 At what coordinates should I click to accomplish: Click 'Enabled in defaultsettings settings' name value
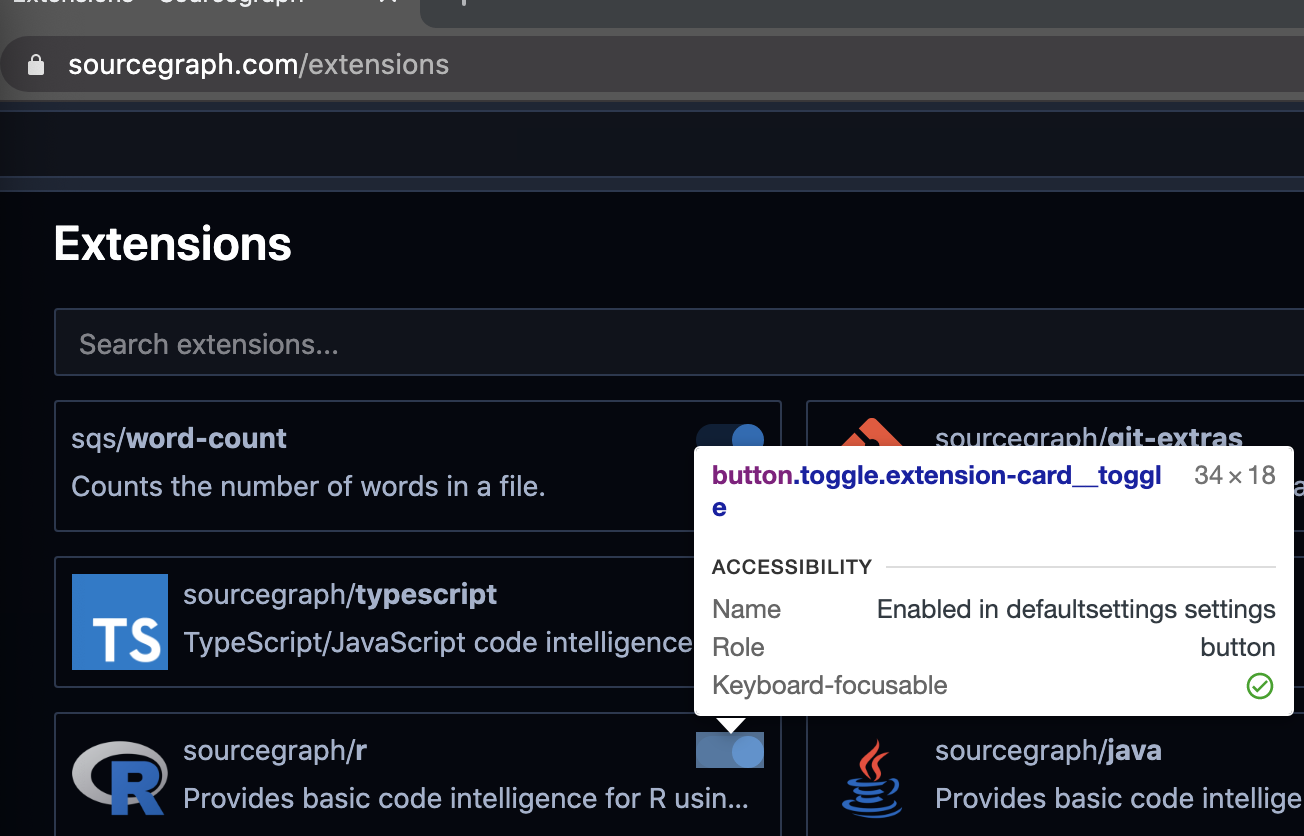click(1076, 609)
